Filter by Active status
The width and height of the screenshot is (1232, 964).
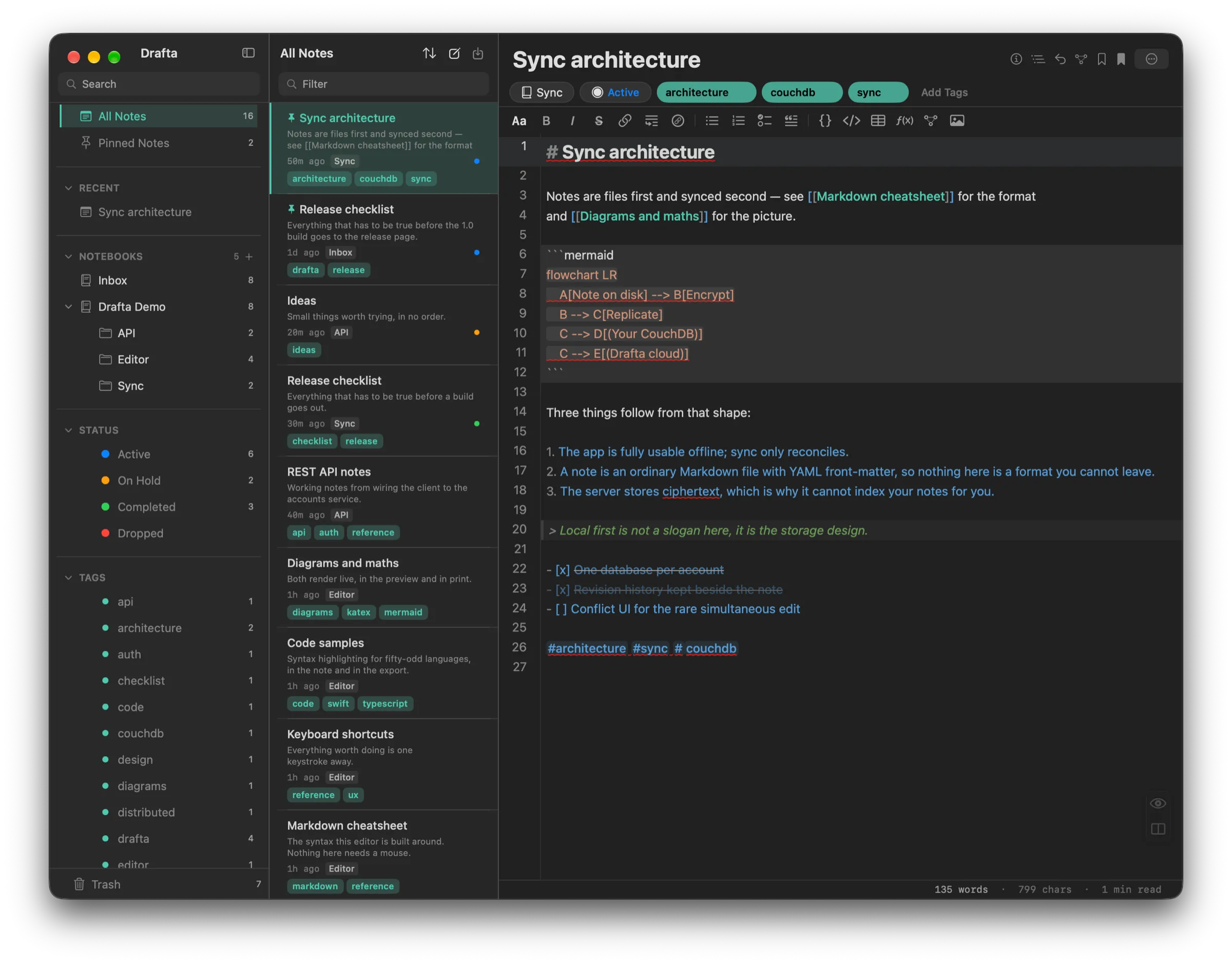click(159, 454)
